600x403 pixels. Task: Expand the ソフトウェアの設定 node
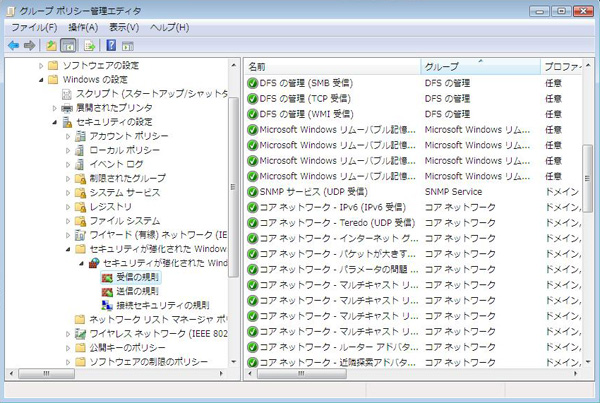click(41, 66)
